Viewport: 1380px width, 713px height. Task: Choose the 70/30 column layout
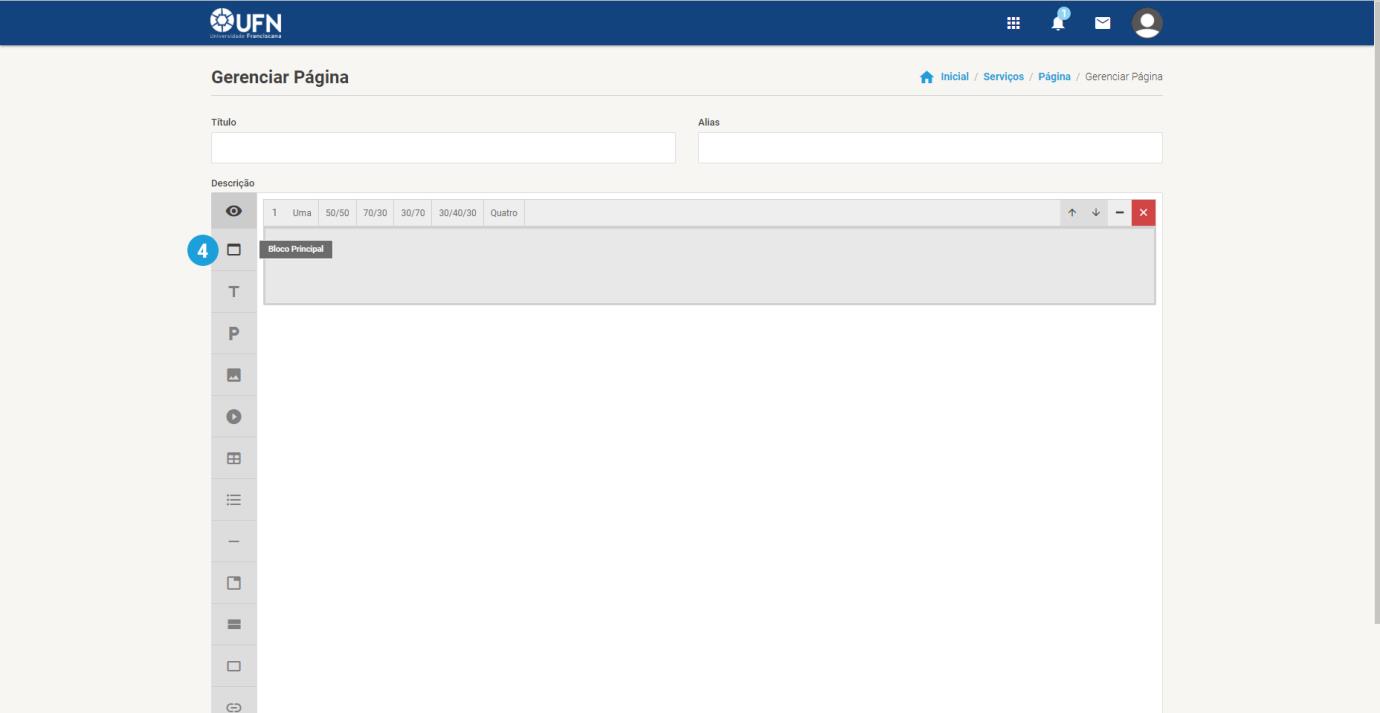(376, 213)
